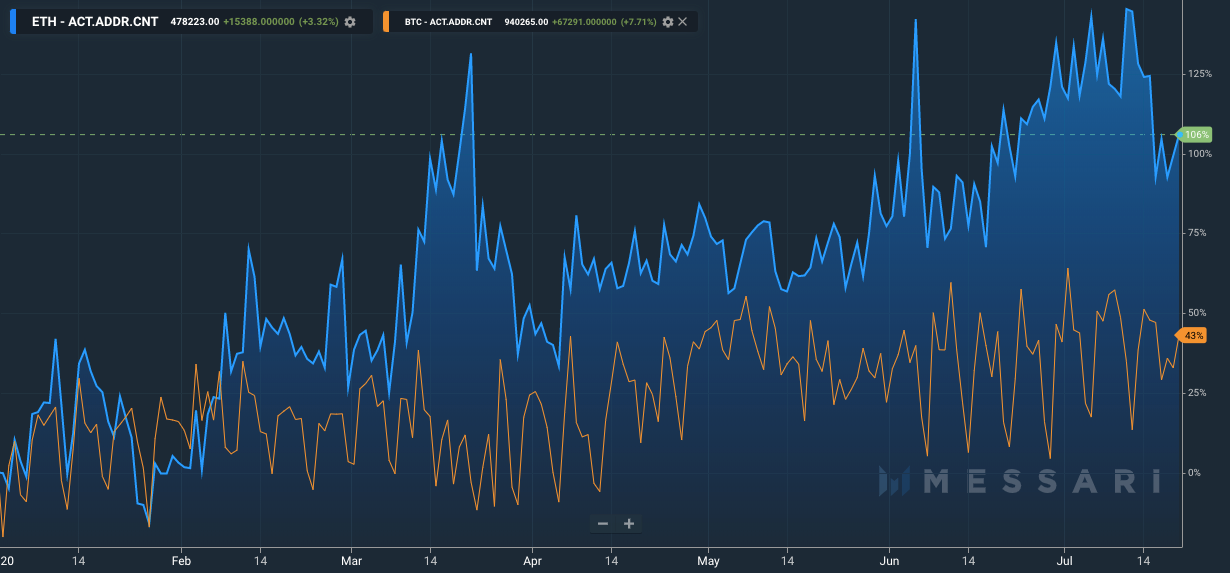Screen dimensions: 1230x573
Task: Remove the BTC series with X
Action: (x=682, y=22)
